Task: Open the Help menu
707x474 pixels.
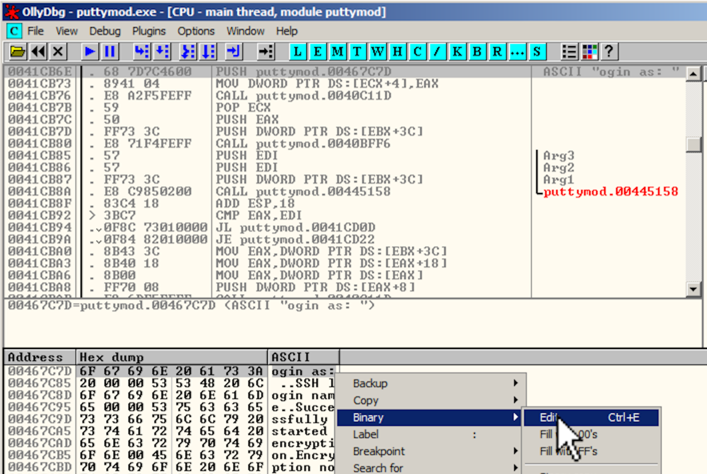Action: (287, 31)
